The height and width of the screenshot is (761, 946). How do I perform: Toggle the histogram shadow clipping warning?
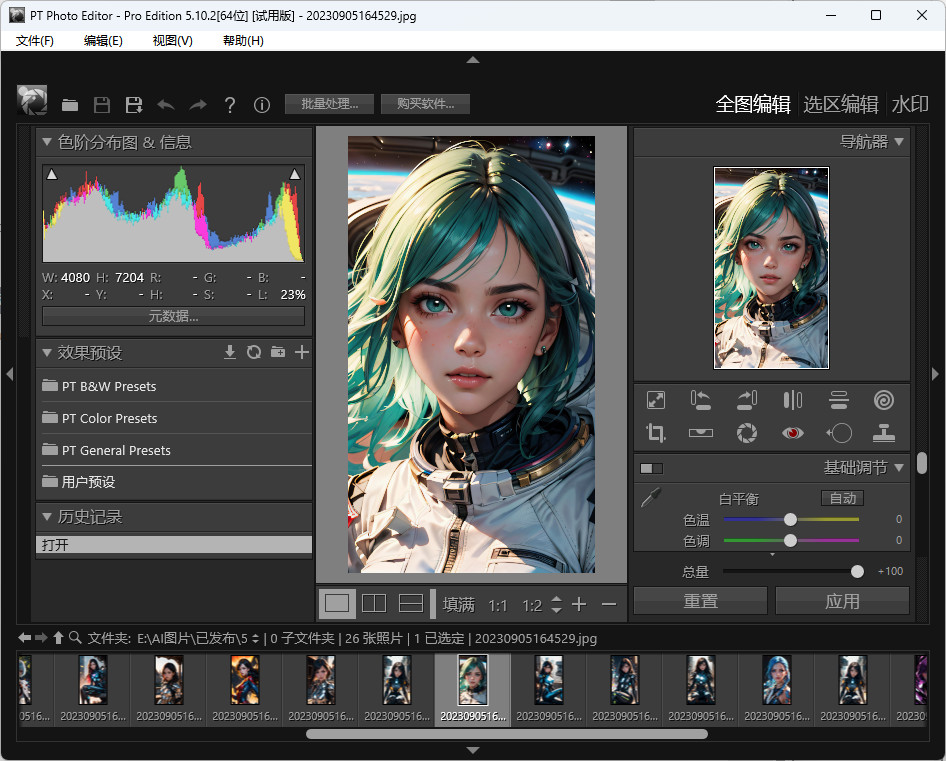click(52, 174)
